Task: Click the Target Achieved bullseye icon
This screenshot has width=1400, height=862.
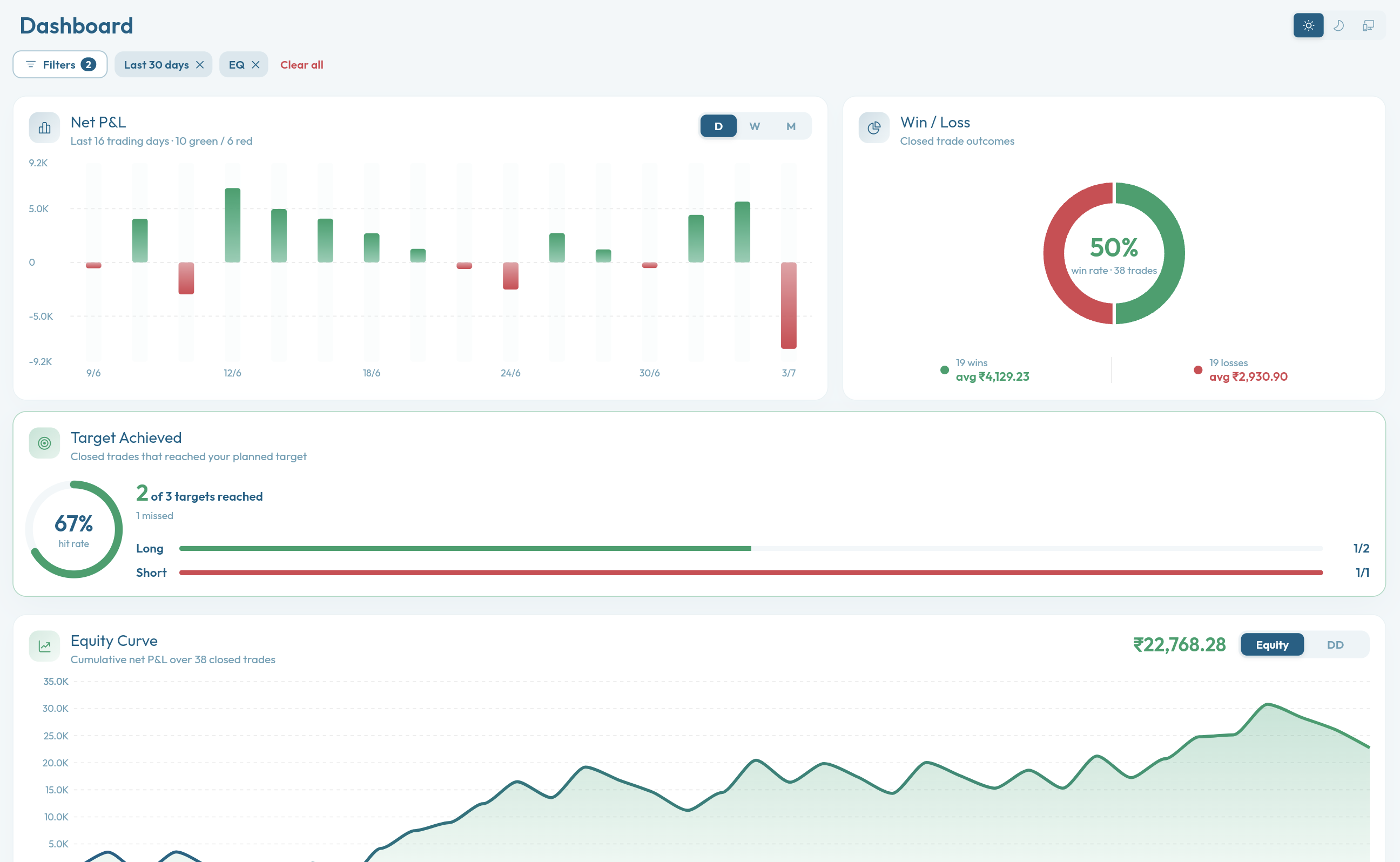Action: pos(44,443)
